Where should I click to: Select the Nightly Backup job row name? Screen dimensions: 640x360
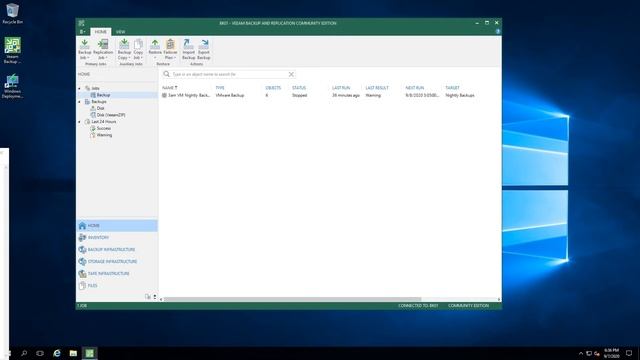(x=189, y=95)
